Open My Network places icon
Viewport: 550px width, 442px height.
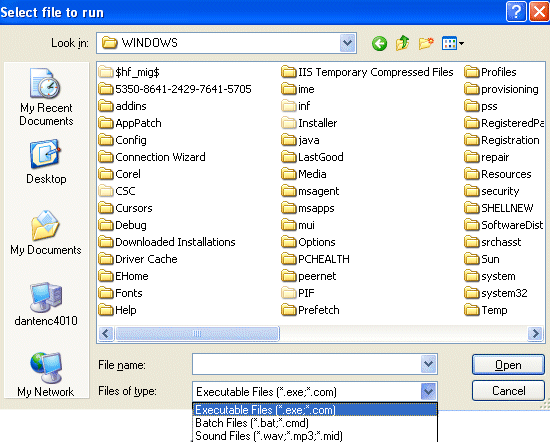coord(46,375)
